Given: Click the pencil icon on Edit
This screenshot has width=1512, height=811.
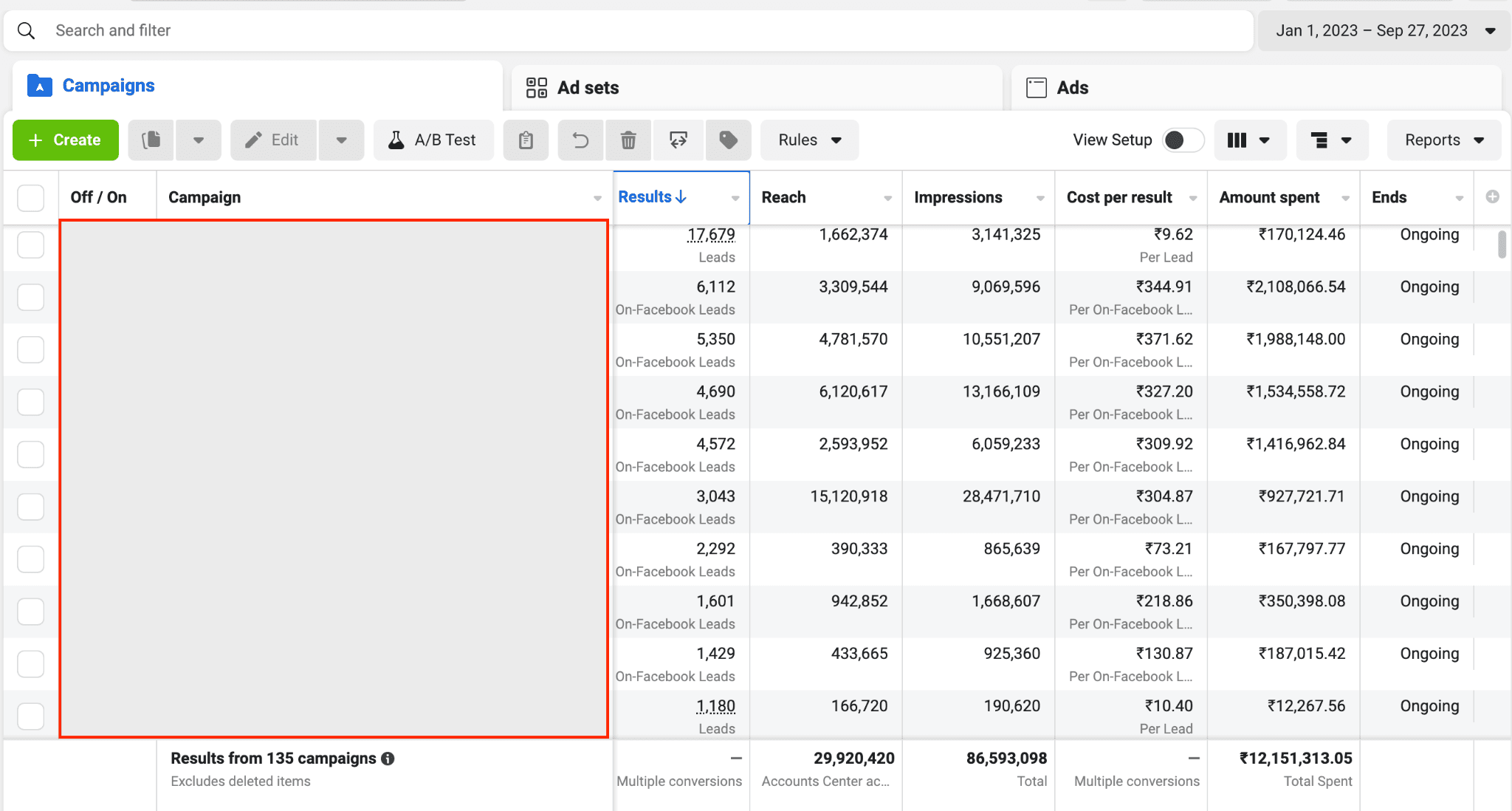Looking at the screenshot, I should point(253,140).
